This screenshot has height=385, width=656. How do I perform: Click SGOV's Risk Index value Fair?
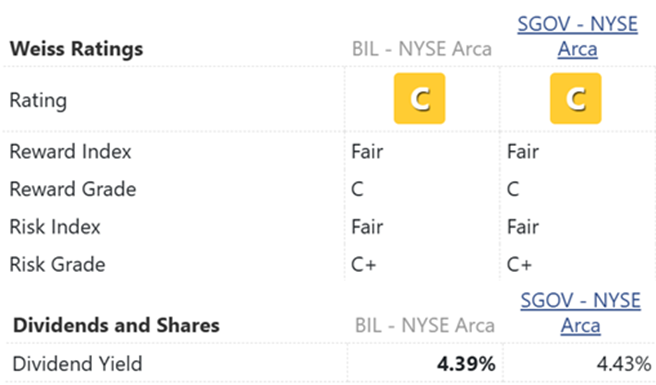pyautogui.click(x=523, y=227)
